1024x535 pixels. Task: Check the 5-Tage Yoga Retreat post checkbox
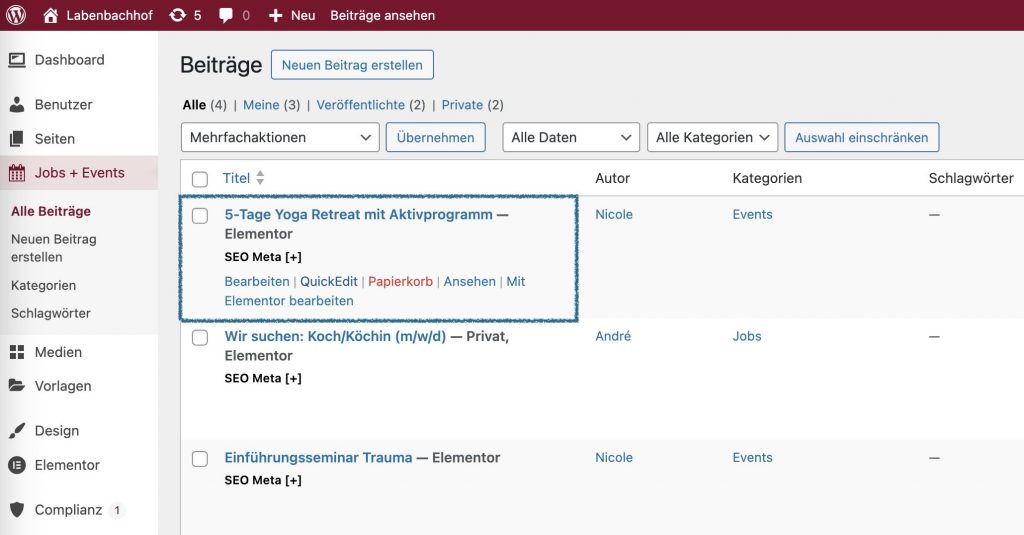coord(200,215)
